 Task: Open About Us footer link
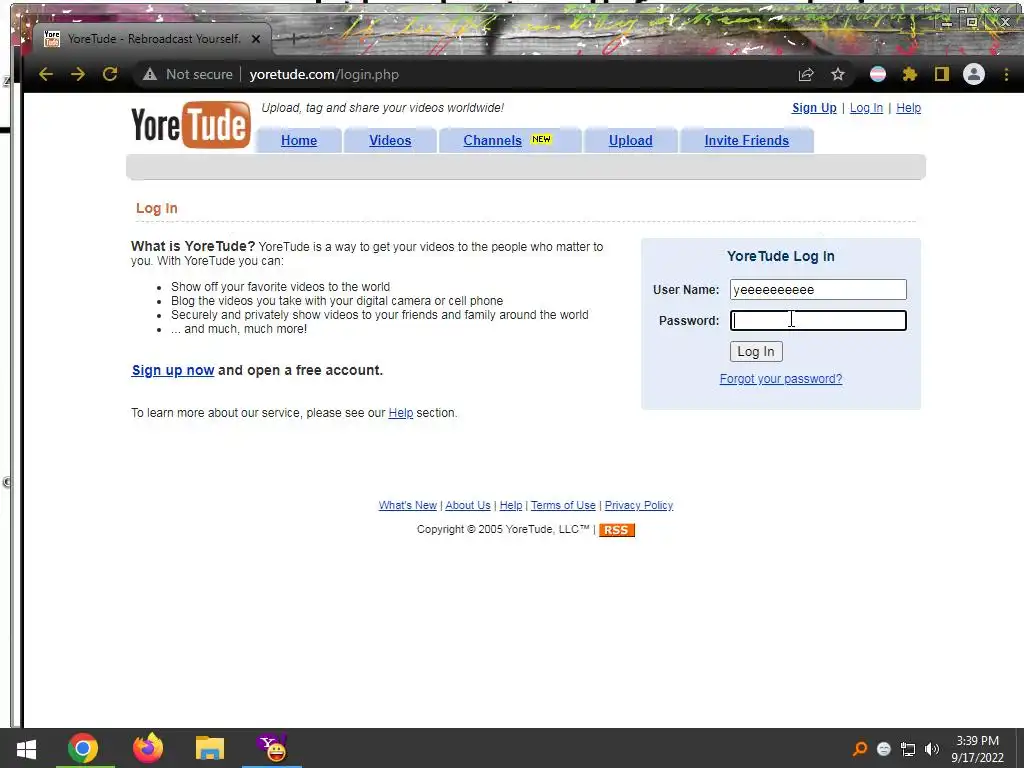point(468,505)
